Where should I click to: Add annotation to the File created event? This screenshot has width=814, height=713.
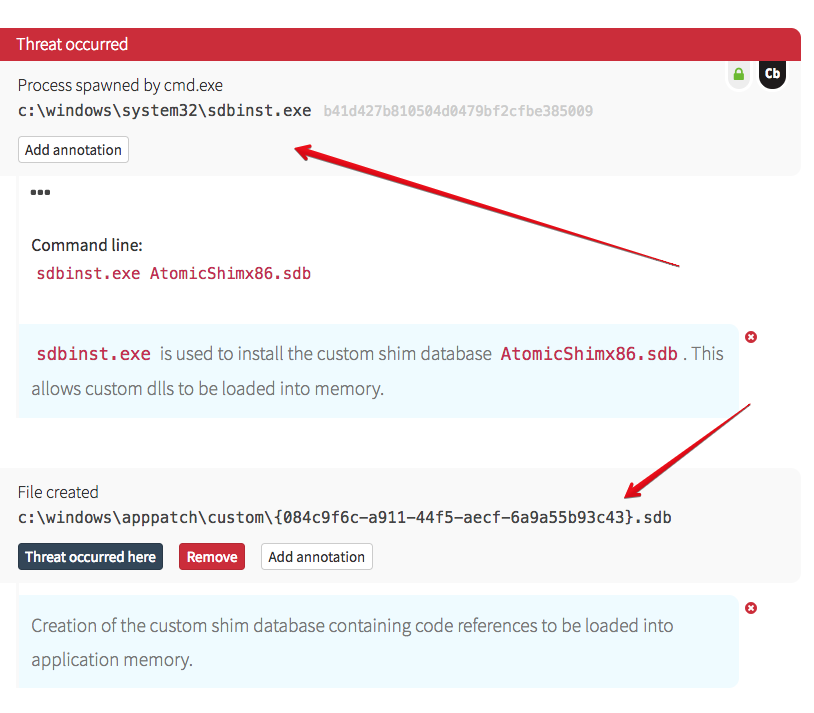click(x=316, y=557)
